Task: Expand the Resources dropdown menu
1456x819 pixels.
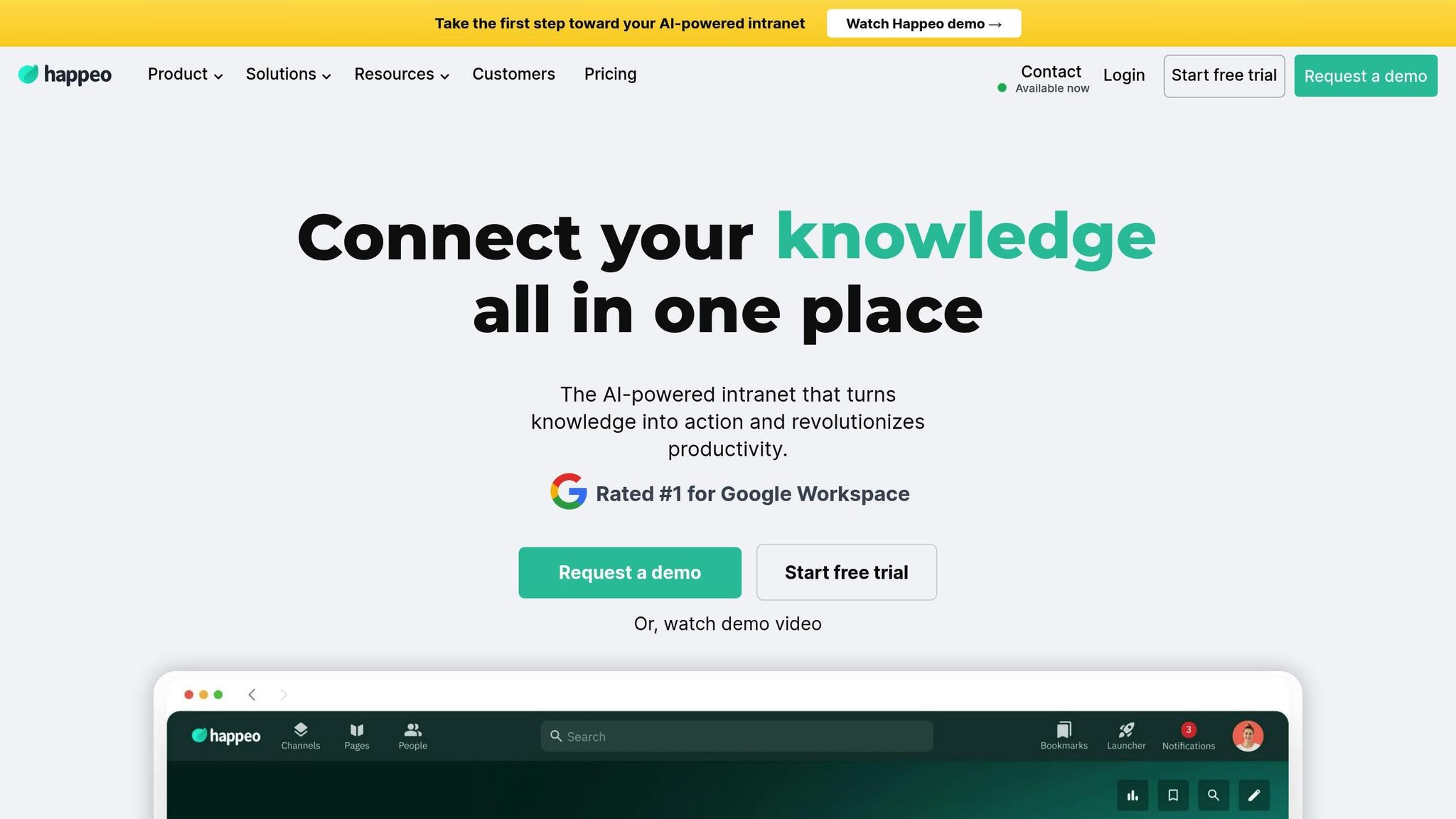Action: pos(402,75)
